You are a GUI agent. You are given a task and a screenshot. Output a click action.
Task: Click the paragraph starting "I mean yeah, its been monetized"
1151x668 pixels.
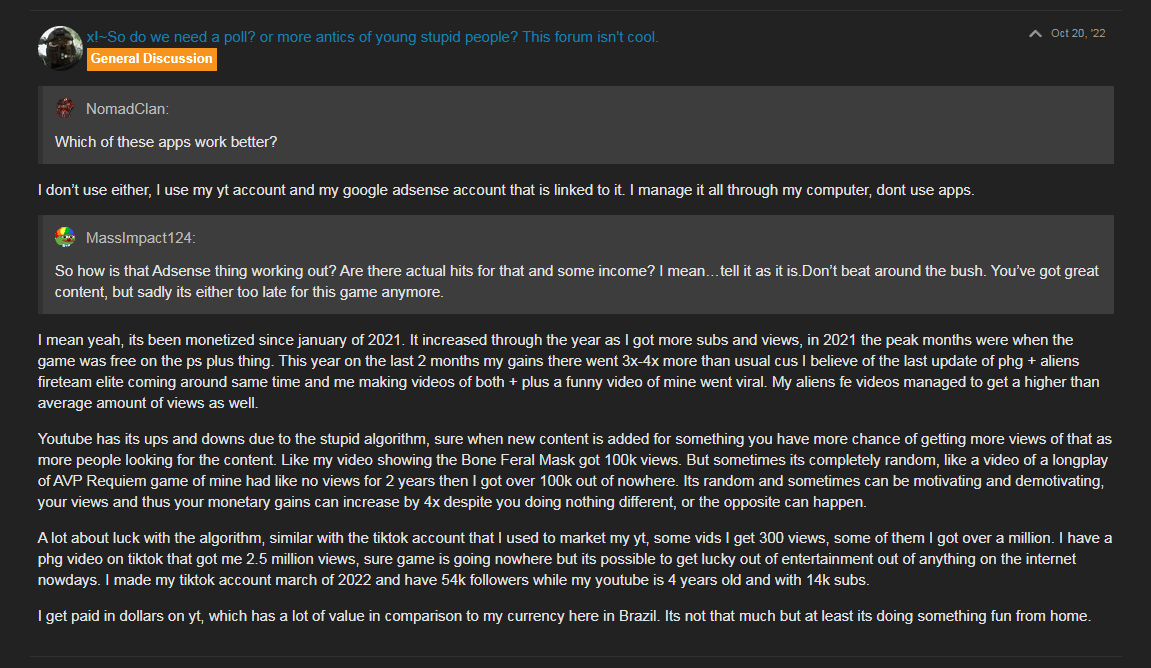coord(569,371)
